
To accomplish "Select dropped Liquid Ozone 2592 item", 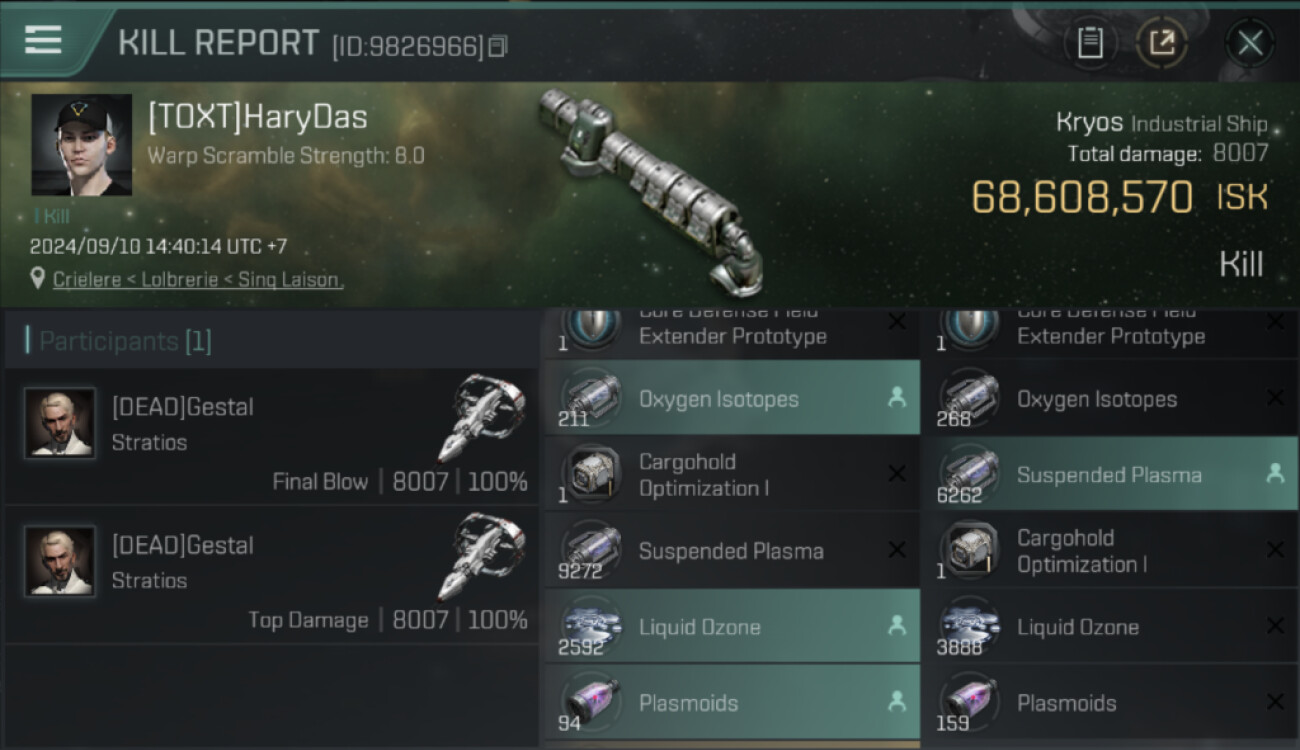I will pos(732,626).
